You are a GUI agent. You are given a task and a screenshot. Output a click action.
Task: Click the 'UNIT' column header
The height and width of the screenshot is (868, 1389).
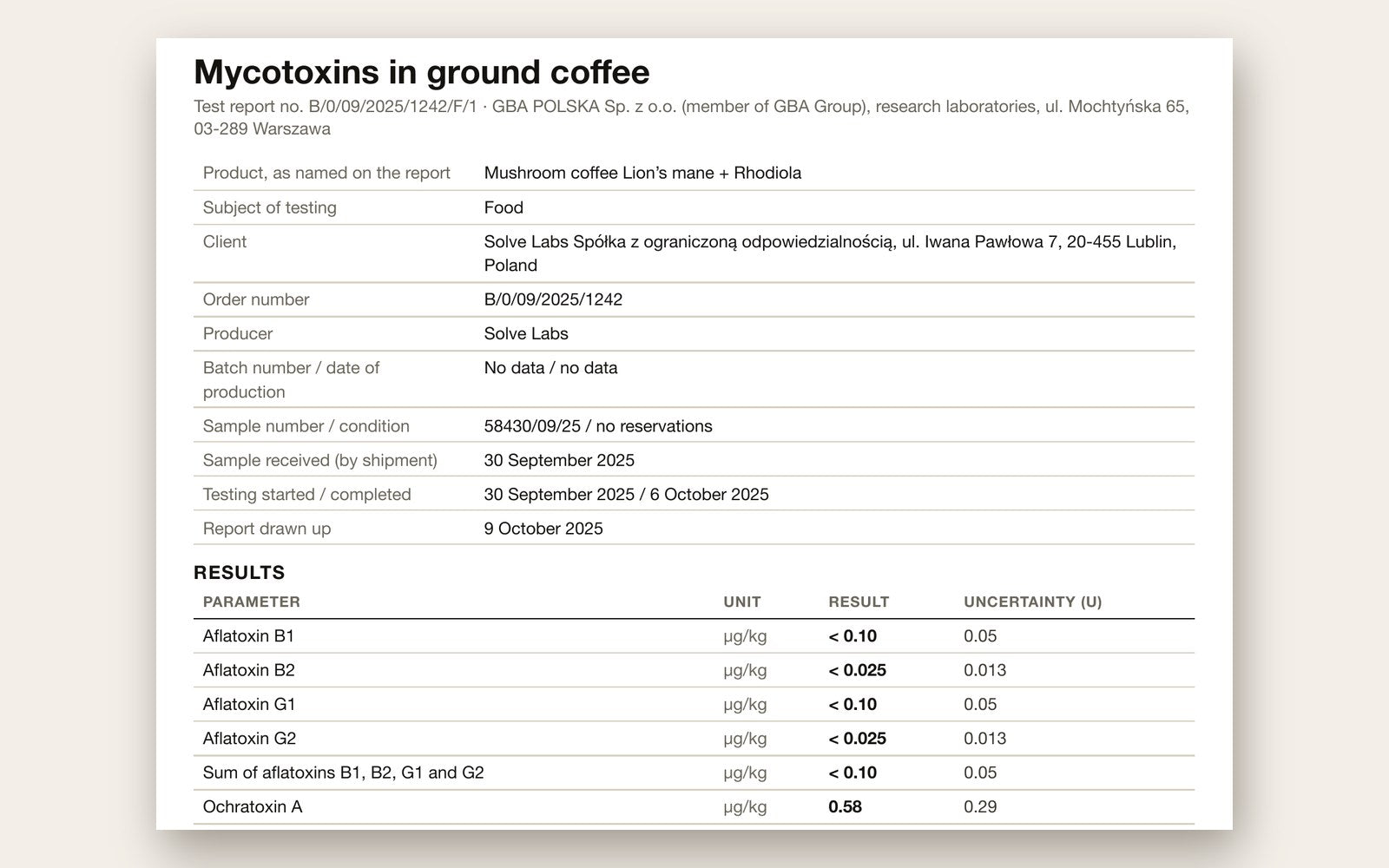point(742,602)
